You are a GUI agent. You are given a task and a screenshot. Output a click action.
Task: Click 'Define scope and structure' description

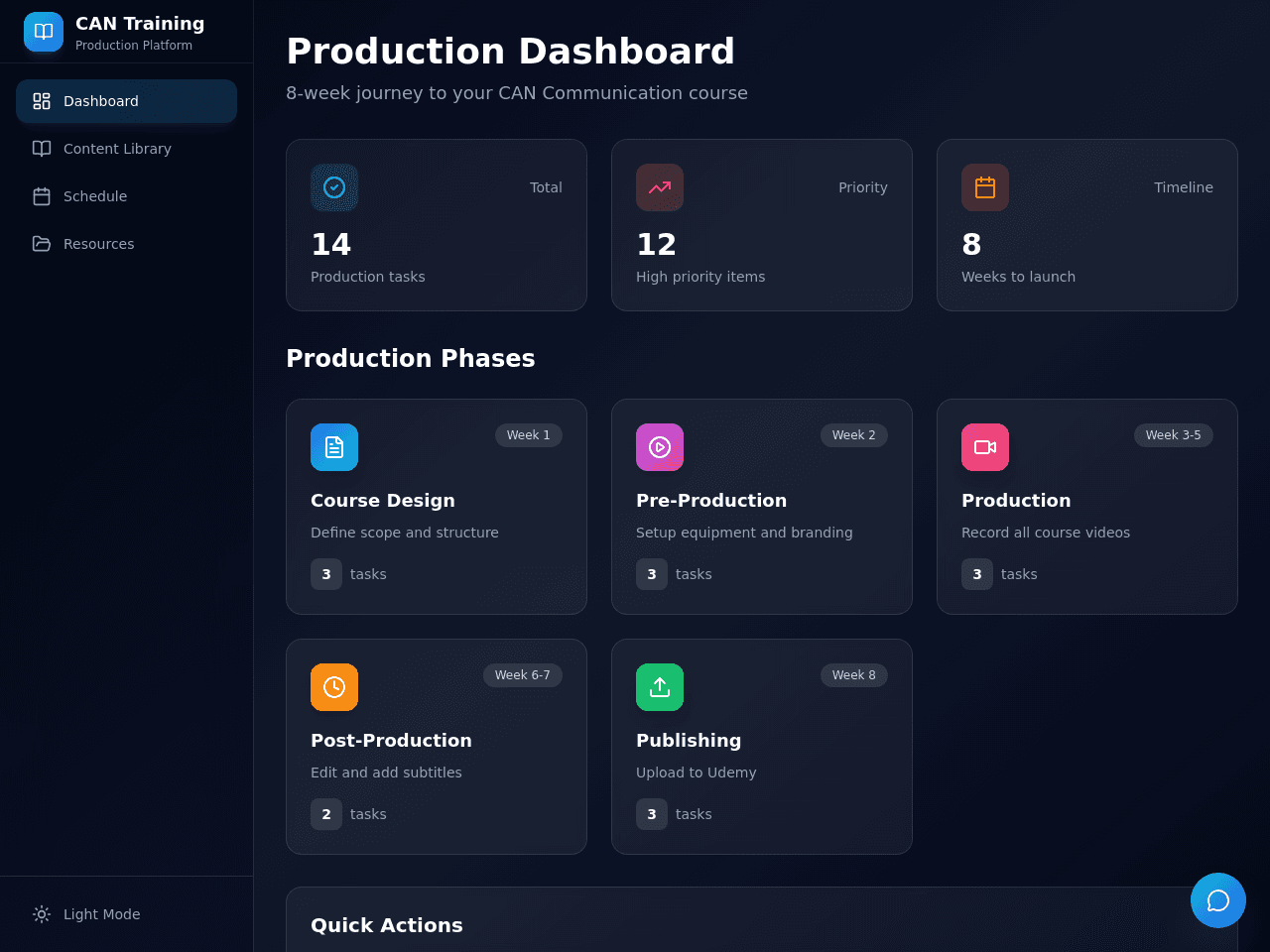405,533
